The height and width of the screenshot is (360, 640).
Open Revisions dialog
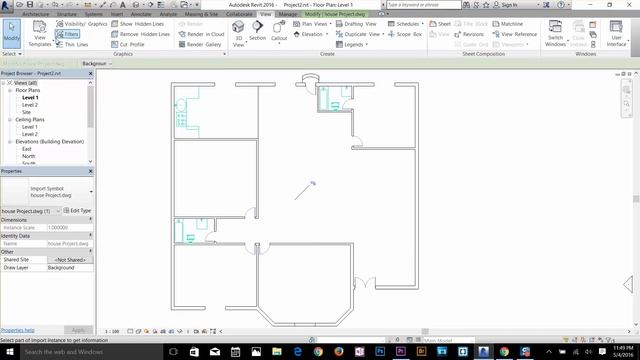point(469,34)
